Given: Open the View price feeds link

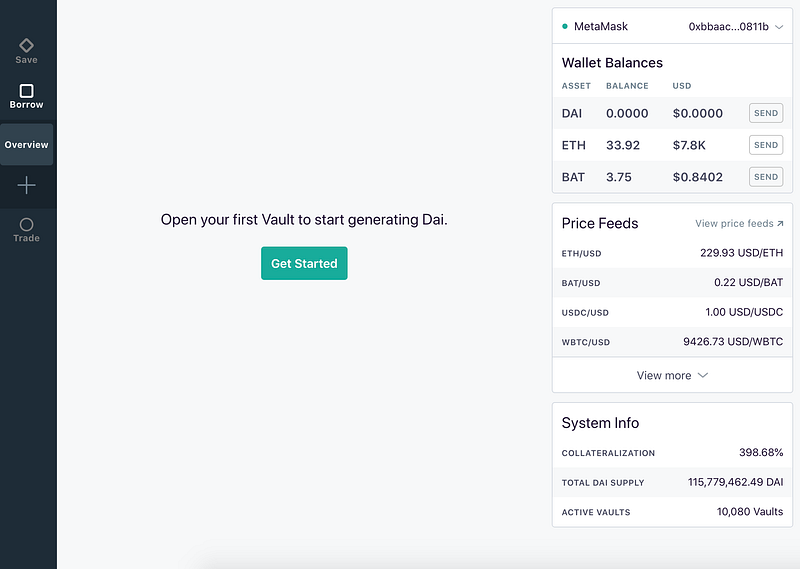Looking at the screenshot, I should [734, 224].
